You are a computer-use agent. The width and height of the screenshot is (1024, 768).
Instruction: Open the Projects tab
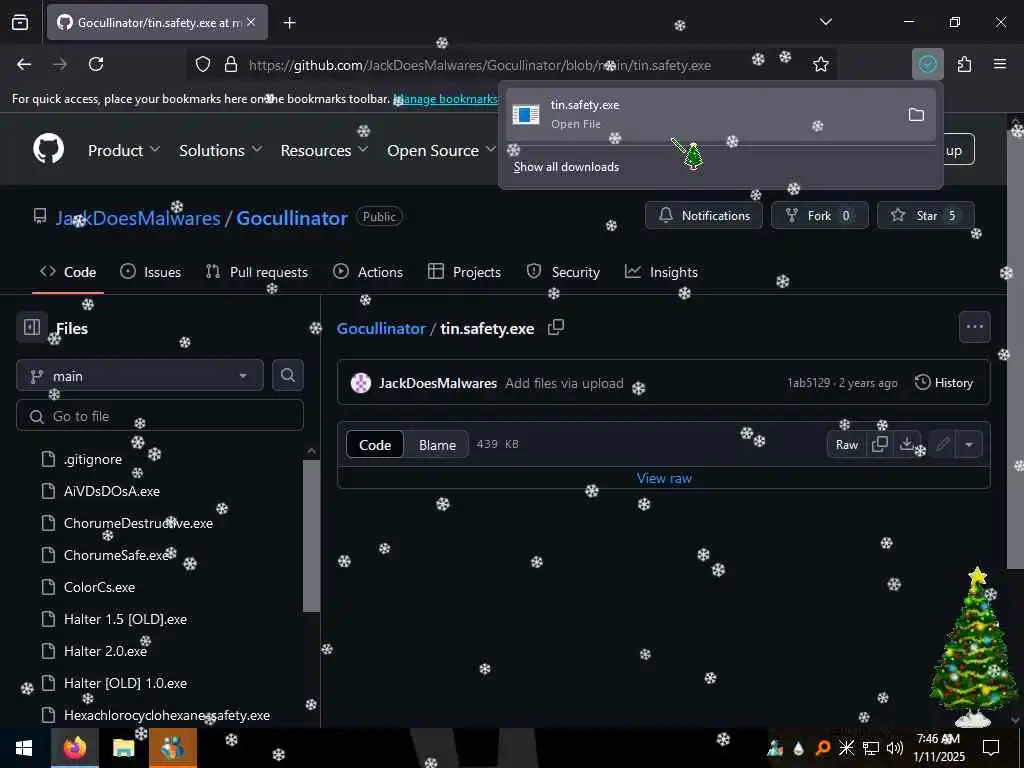click(x=464, y=272)
